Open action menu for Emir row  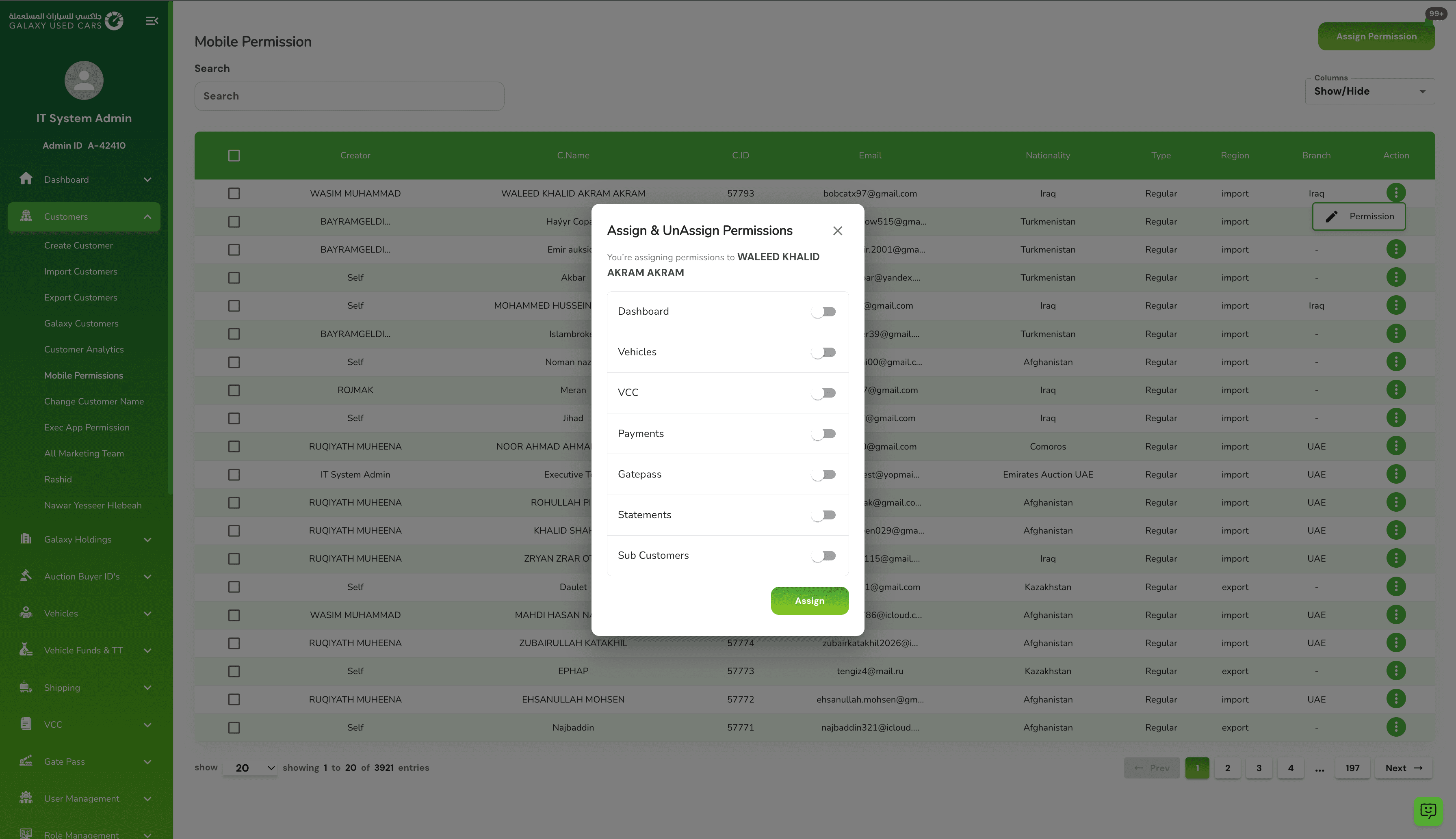tap(1396, 249)
